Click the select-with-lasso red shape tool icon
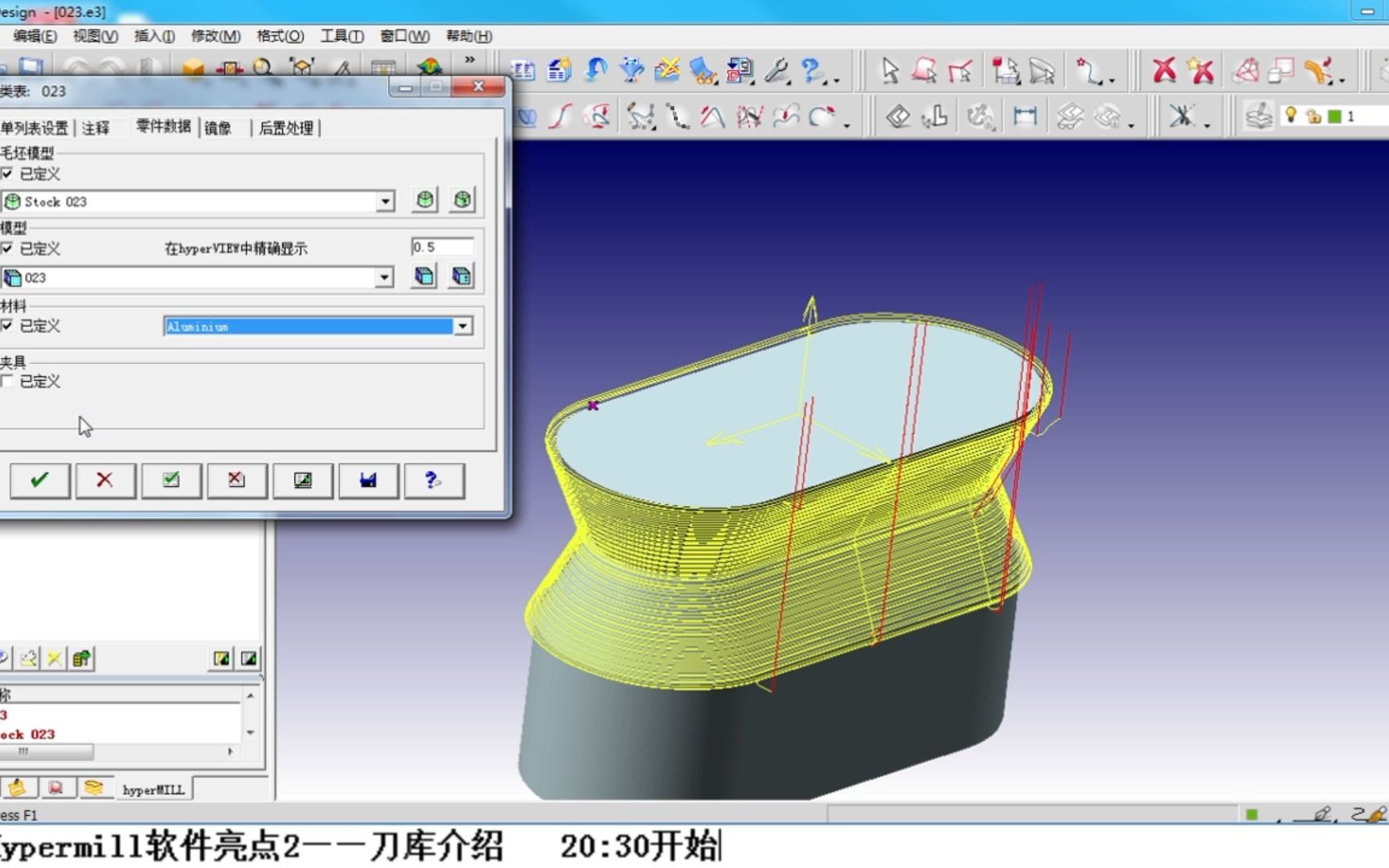1389x868 pixels. coord(924,71)
